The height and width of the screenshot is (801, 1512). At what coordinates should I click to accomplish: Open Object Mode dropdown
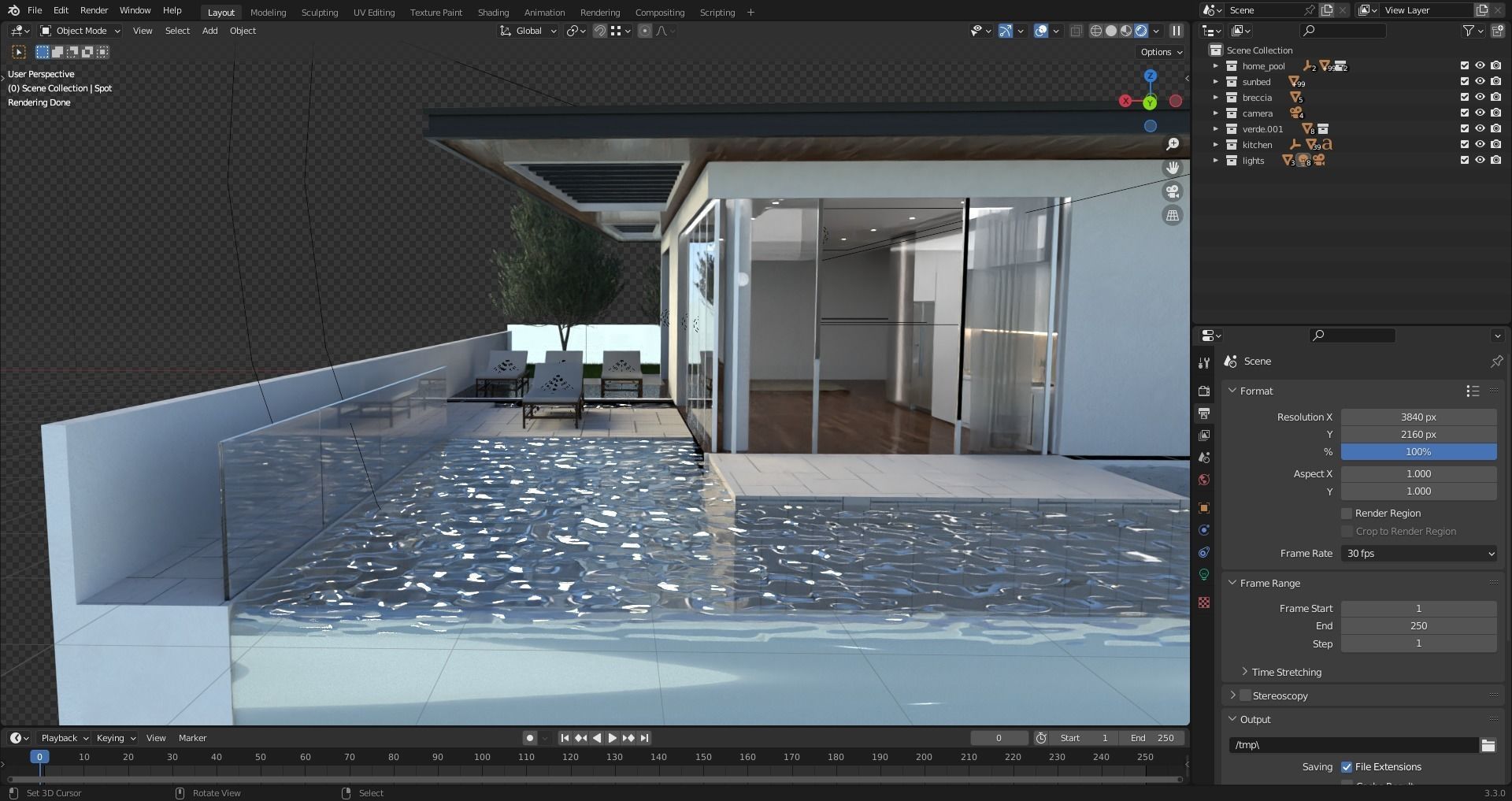coord(80,31)
